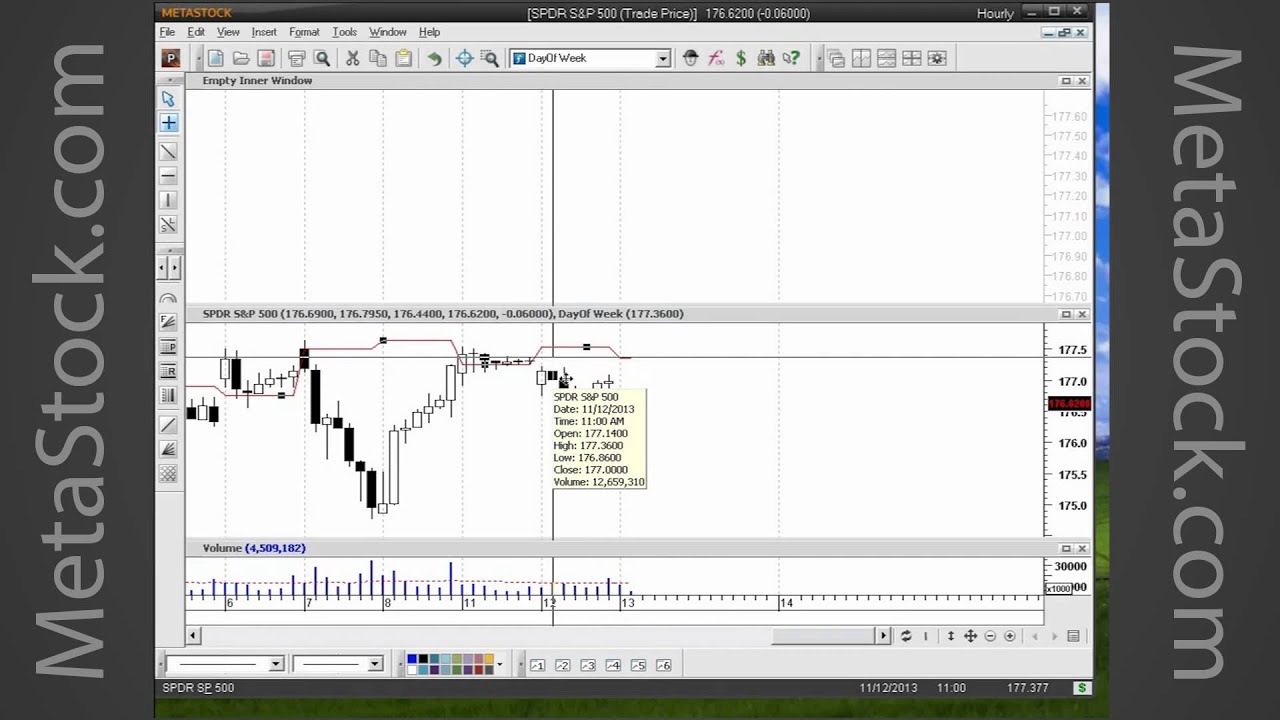Expand the color palette dropdown arrow
Screen dimensions: 1280x720
tap(499, 664)
